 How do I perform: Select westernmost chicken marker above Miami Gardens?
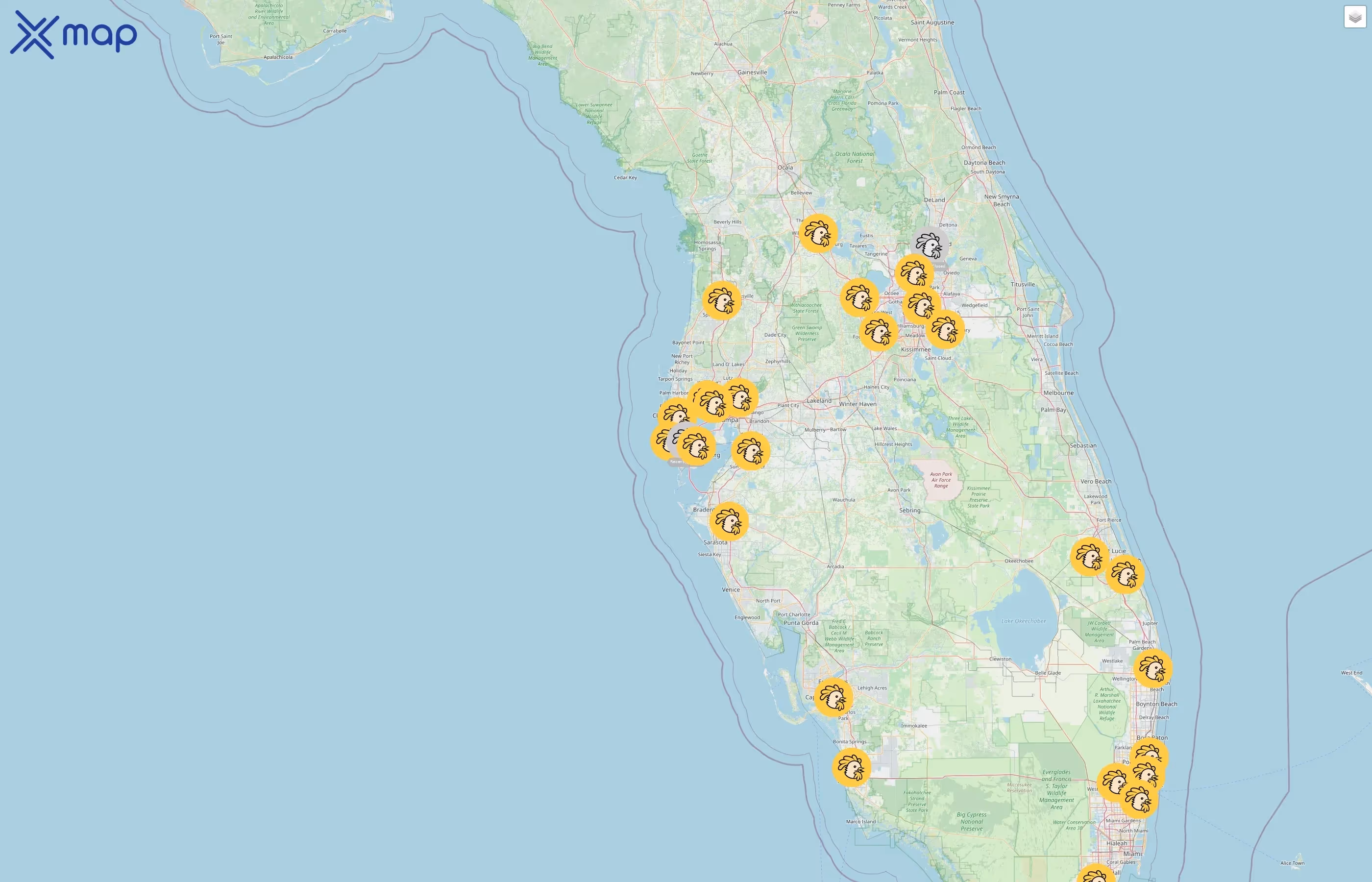click(x=1116, y=783)
